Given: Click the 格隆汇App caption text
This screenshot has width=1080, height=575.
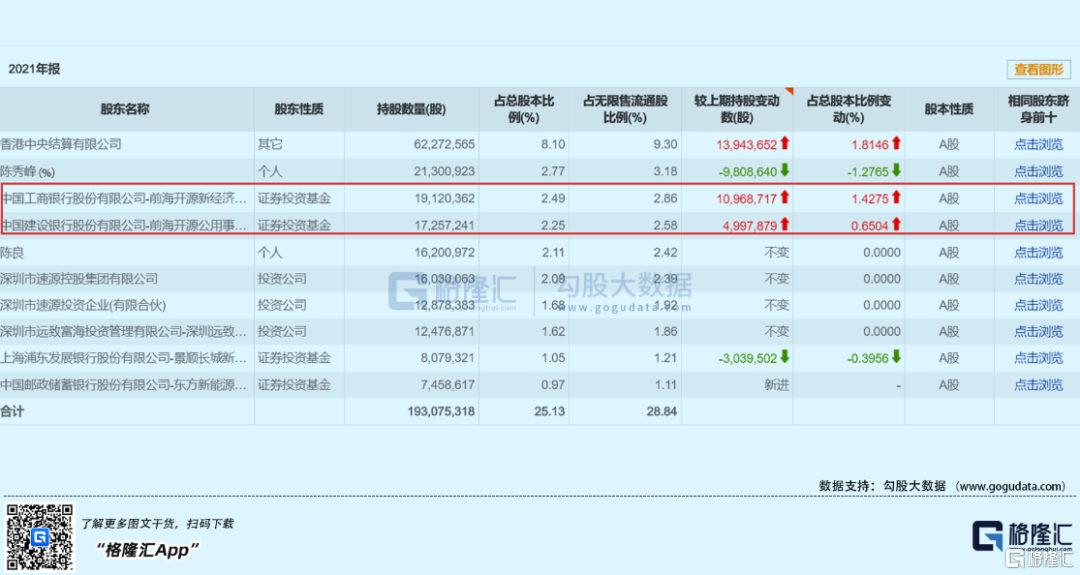Looking at the screenshot, I should click(147, 550).
